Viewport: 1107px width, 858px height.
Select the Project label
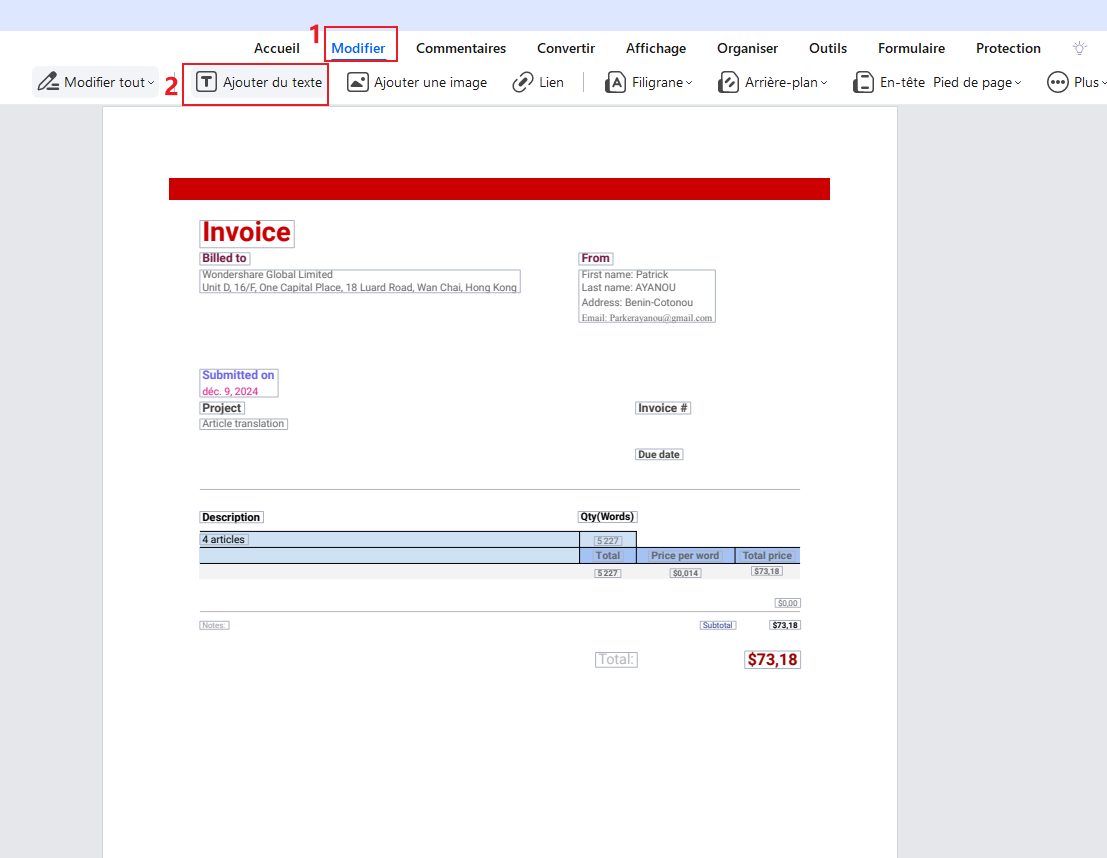[x=222, y=408]
